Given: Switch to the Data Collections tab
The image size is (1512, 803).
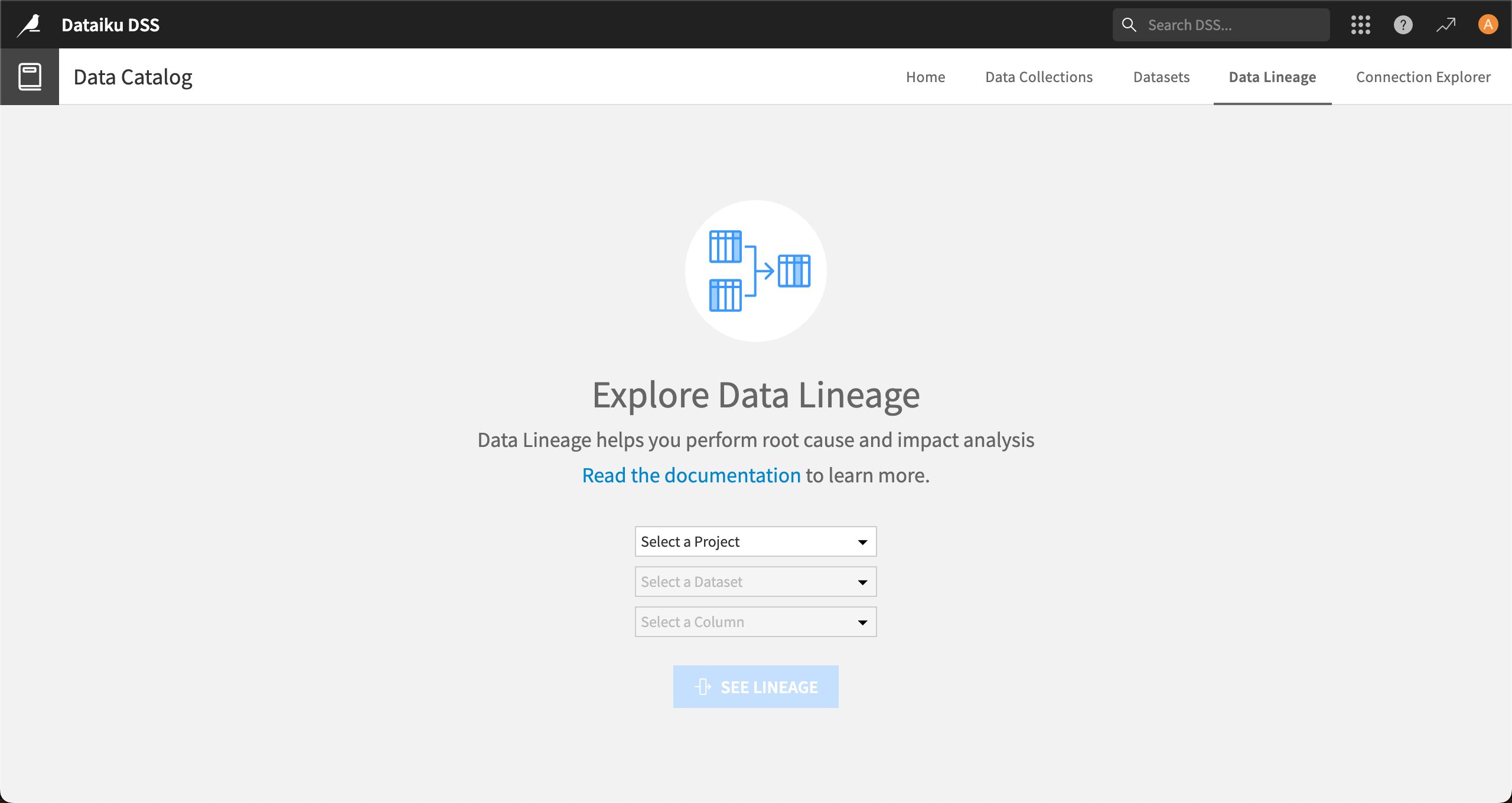Looking at the screenshot, I should click(x=1039, y=77).
